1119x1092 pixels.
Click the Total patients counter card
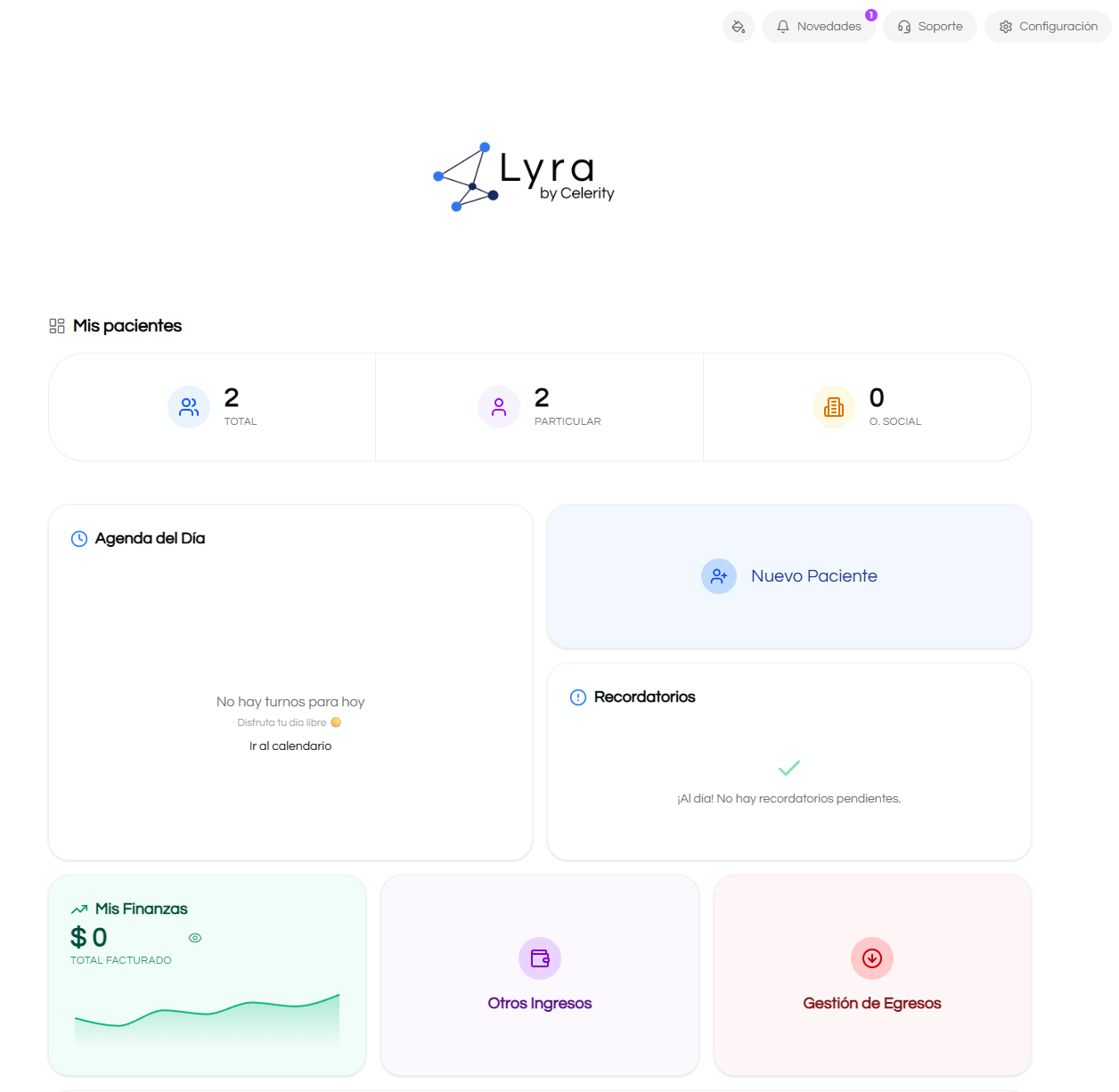[x=212, y=406]
